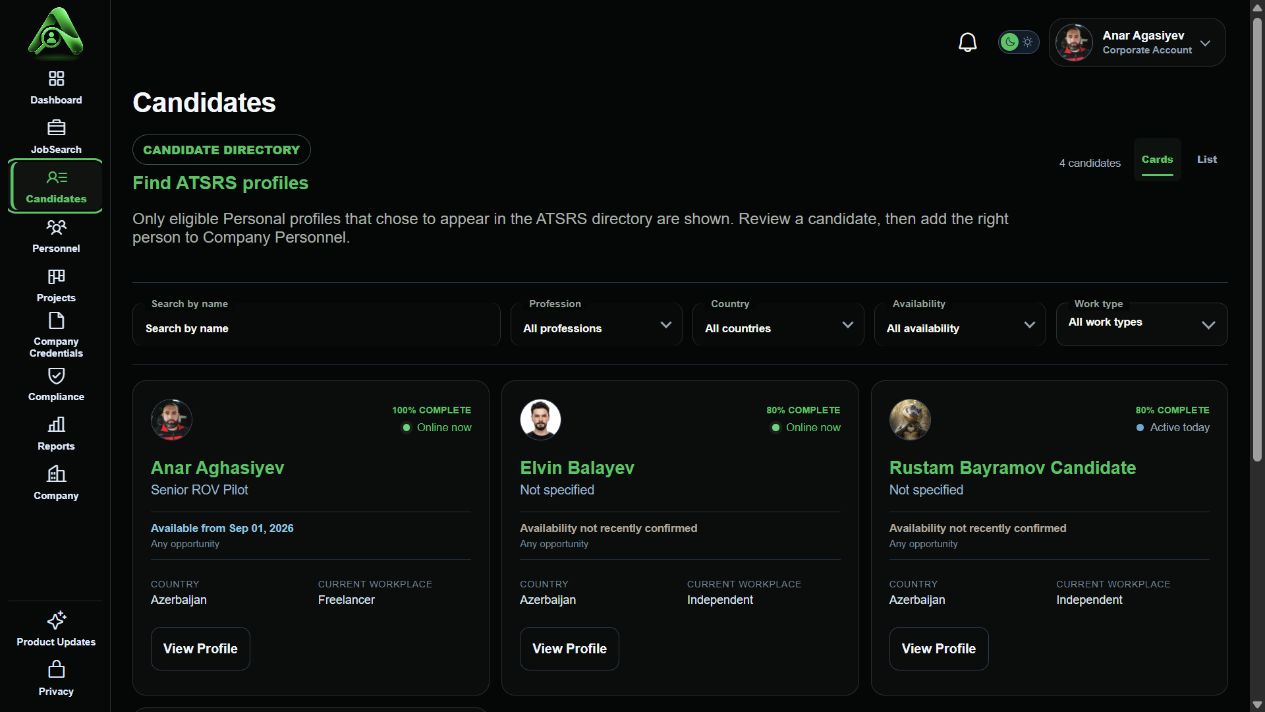Click the Freelancer workplace value

[346, 600]
